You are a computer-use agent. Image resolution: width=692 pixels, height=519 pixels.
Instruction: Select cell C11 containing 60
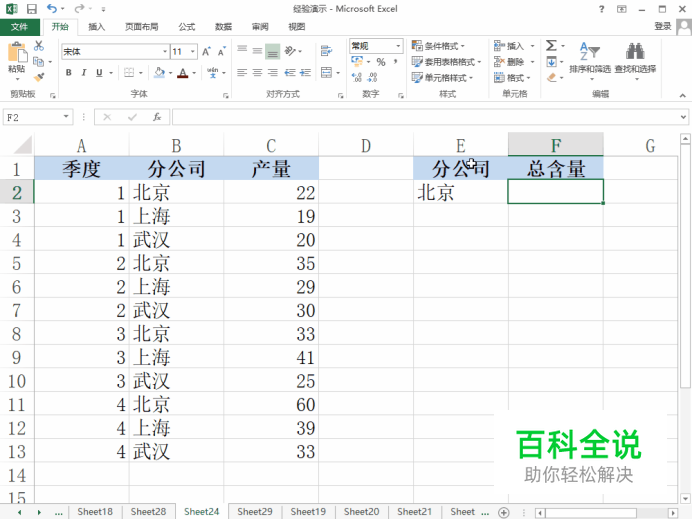tap(271, 404)
